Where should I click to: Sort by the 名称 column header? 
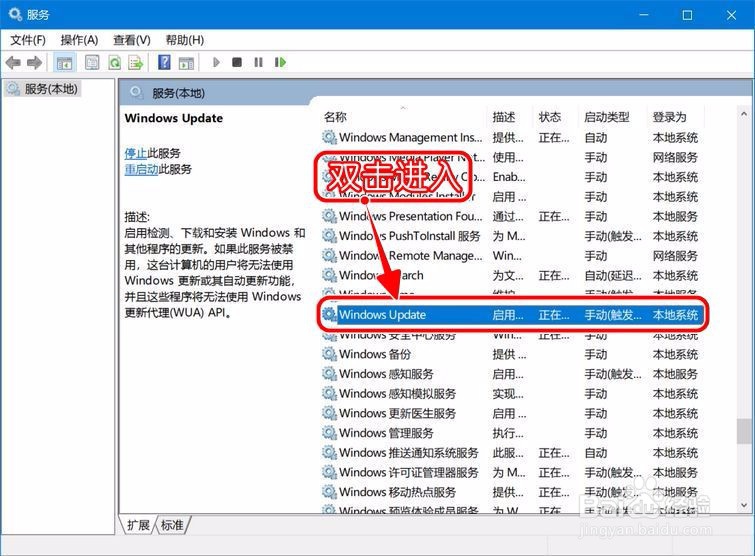(x=336, y=117)
